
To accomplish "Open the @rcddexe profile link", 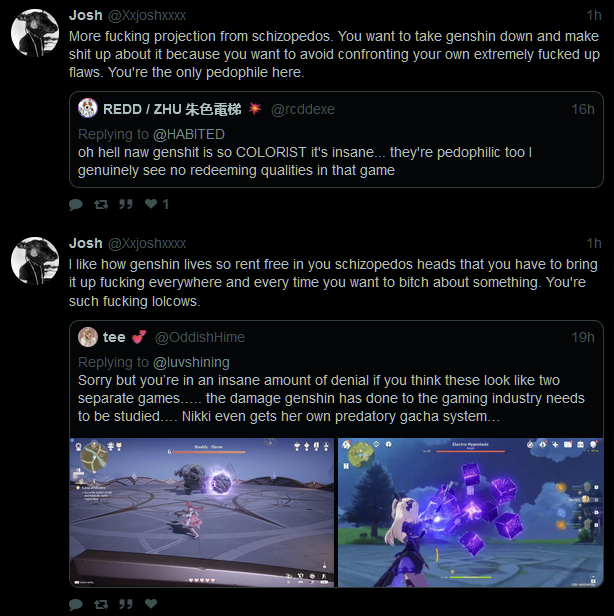I will [x=302, y=109].
